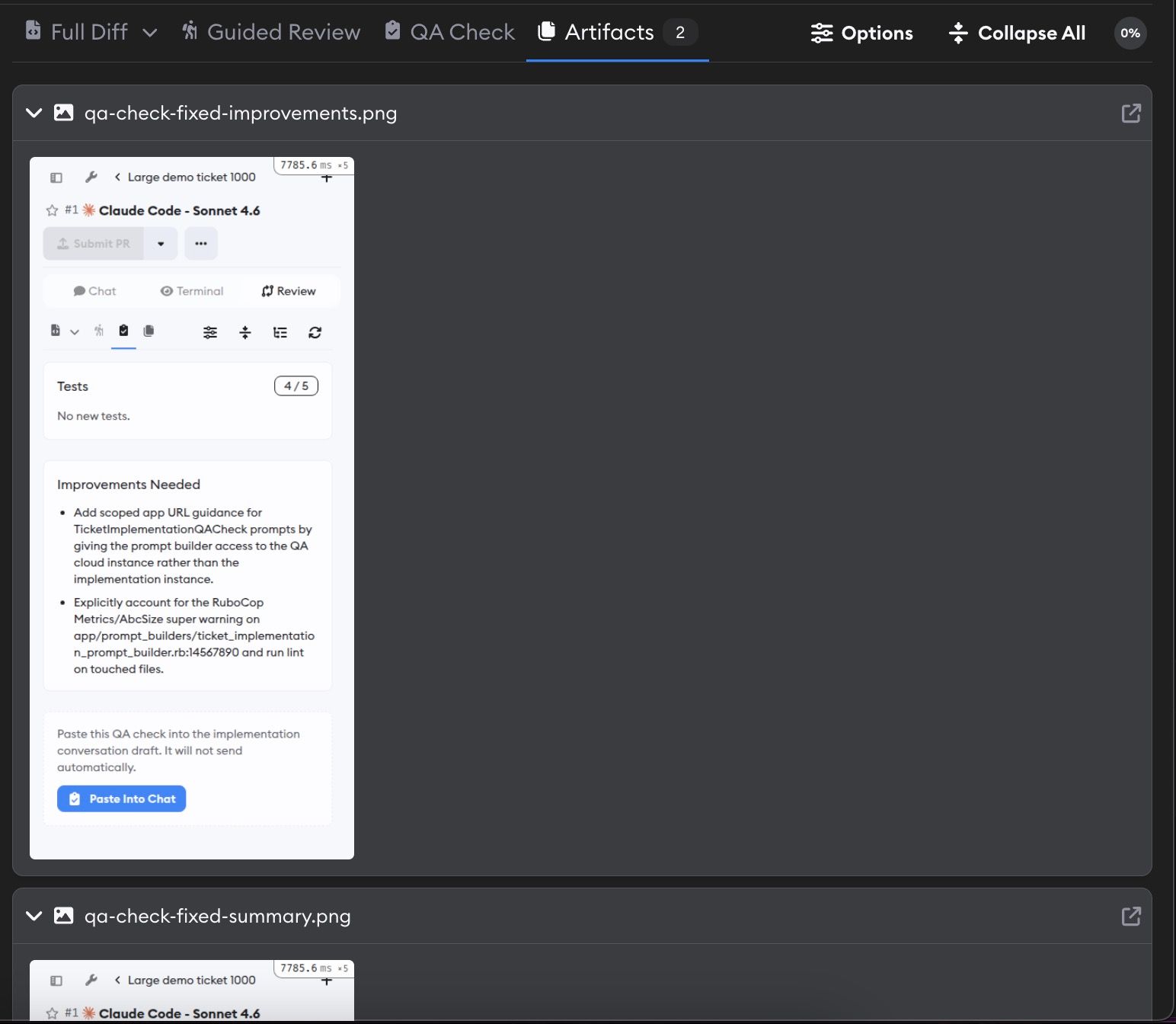Viewport: 1176px width, 1024px height.
Task: Open qa-check-fixed-summary.png in new window
Action: (1131, 916)
